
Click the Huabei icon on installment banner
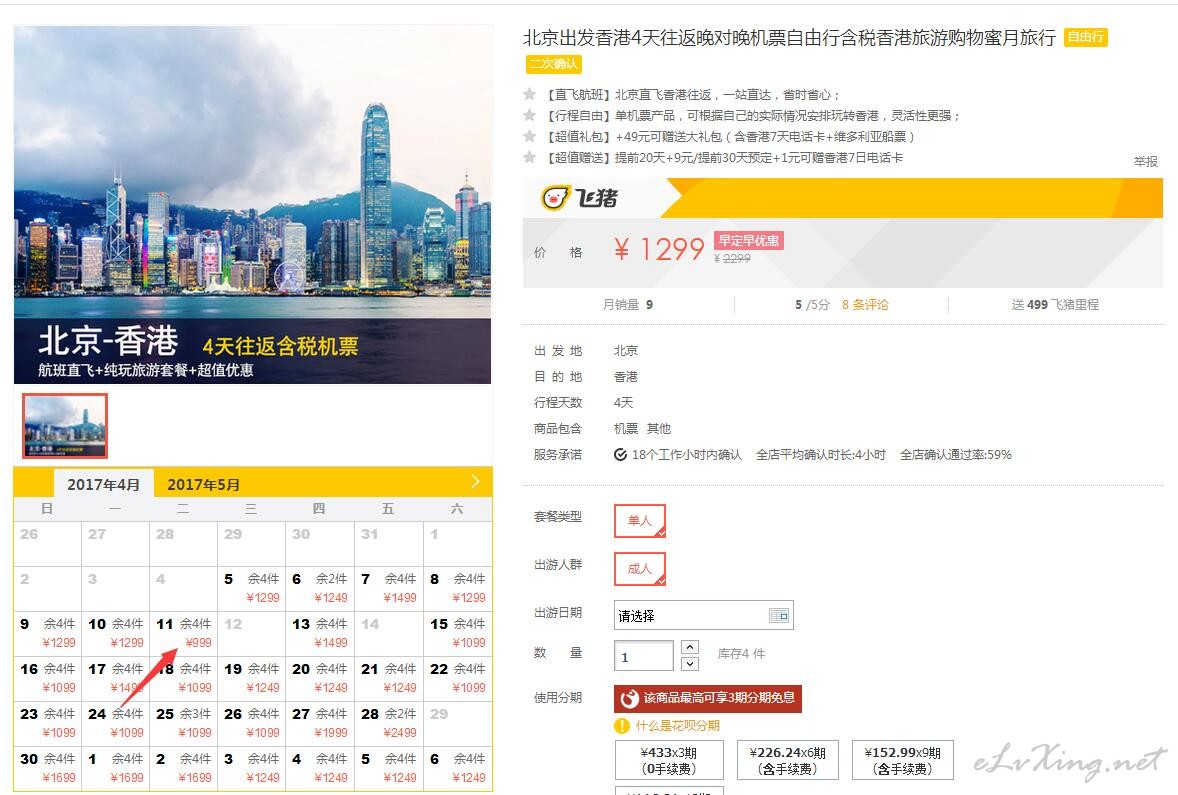pyautogui.click(x=630, y=698)
